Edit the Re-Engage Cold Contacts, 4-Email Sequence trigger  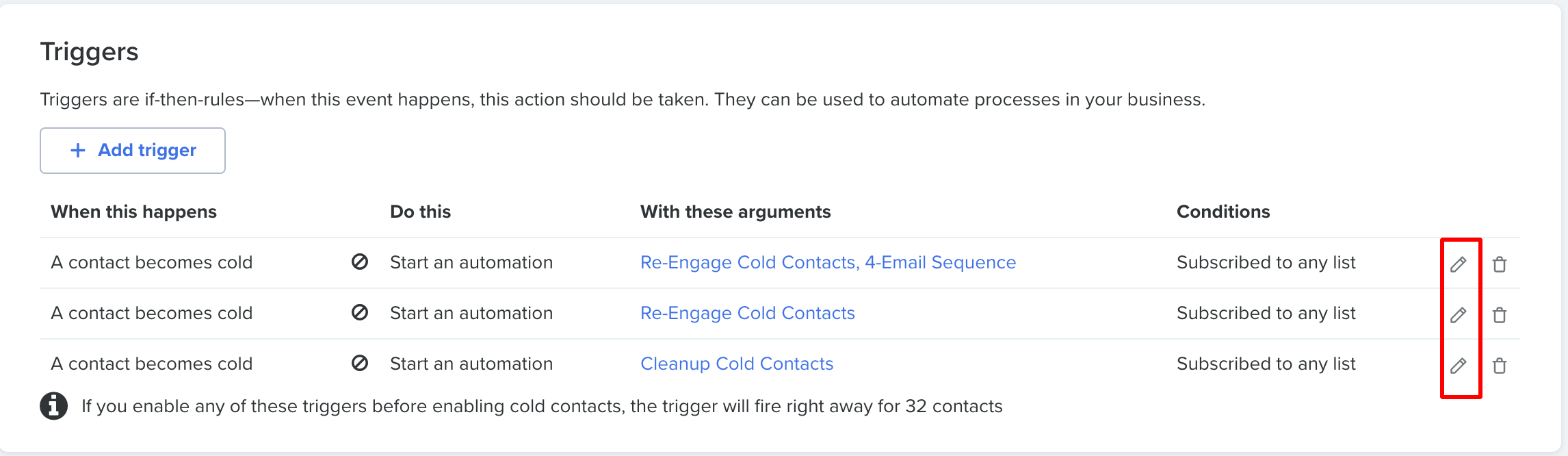click(1458, 264)
